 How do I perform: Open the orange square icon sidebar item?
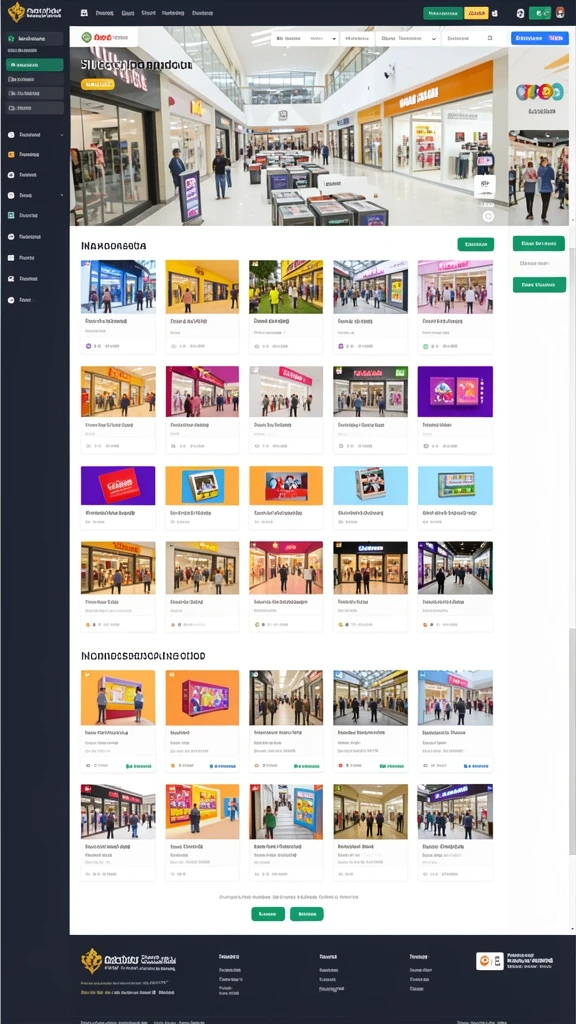pyautogui.click(x=11, y=155)
